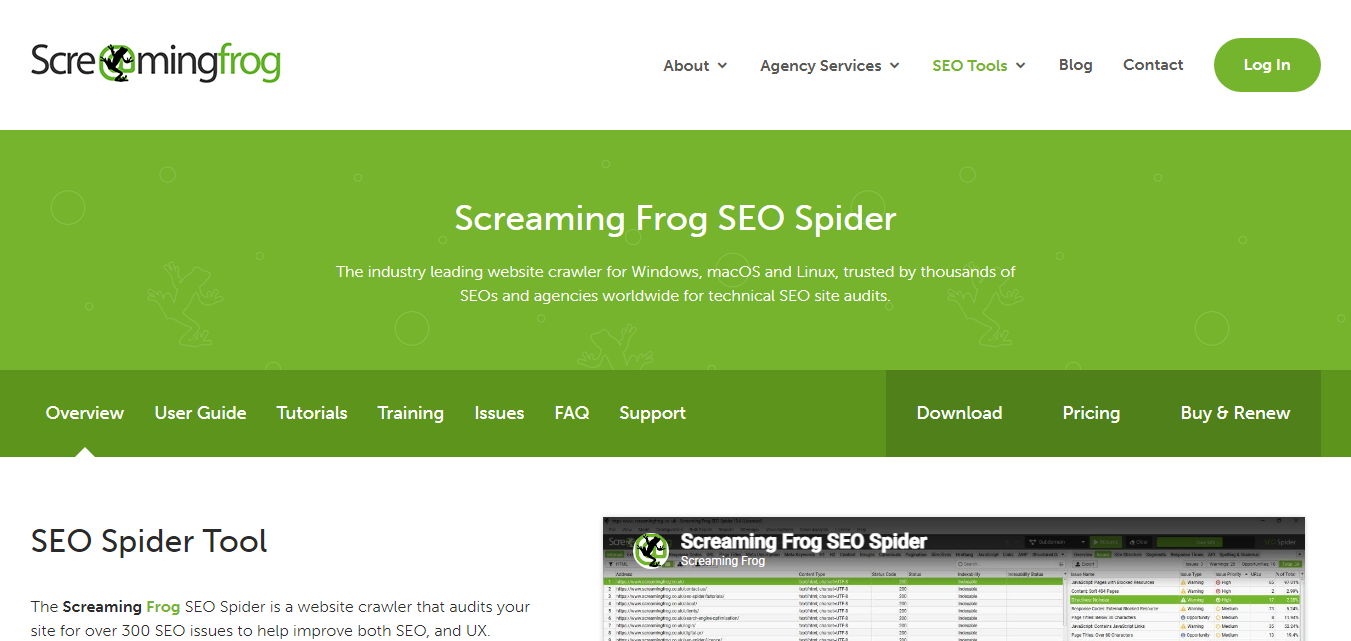1351x641 pixels.
Task: Select the Overview tab
Action: pos(85,413)
